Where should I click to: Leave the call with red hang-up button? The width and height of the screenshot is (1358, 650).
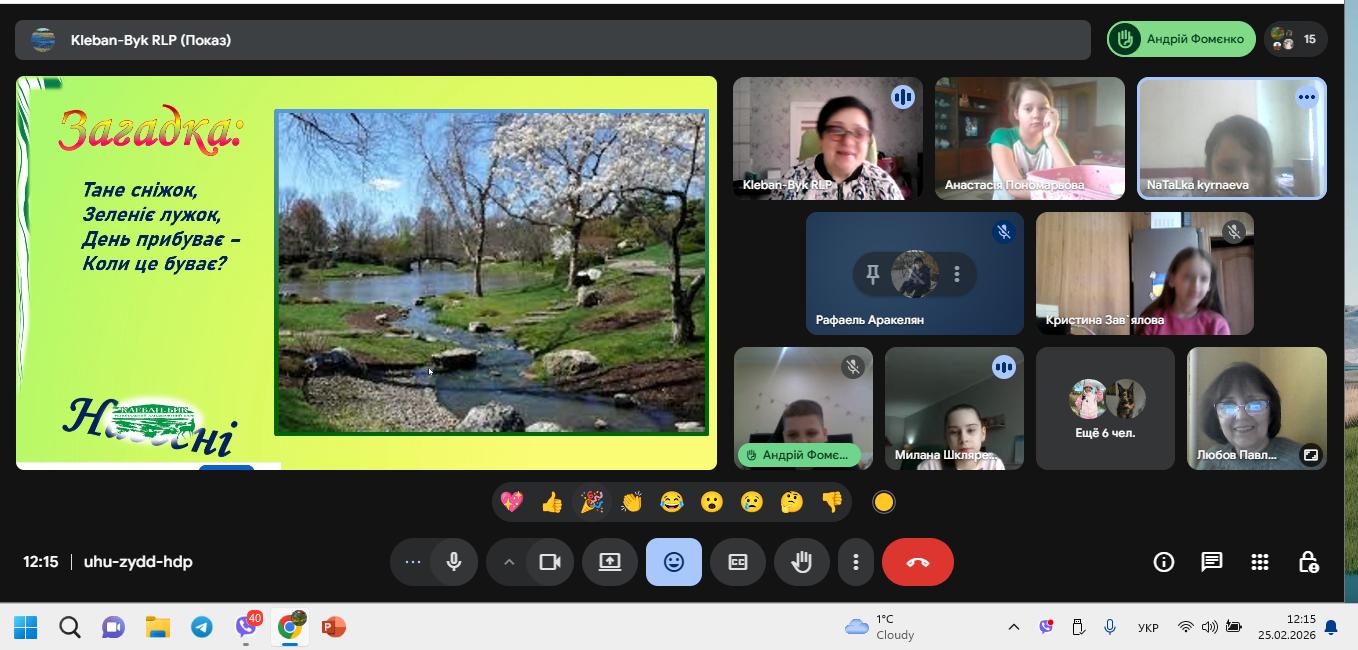pos(918,562)
